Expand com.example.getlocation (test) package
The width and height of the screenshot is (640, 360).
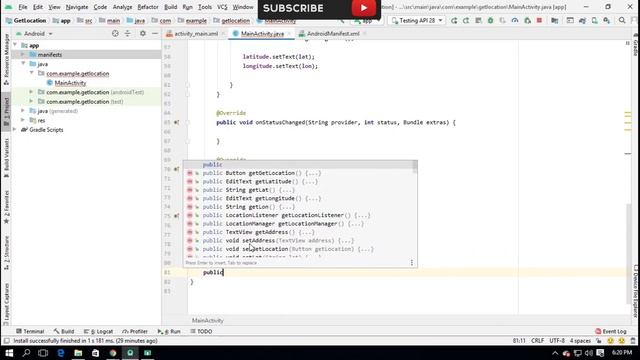[x=31, y=102]
